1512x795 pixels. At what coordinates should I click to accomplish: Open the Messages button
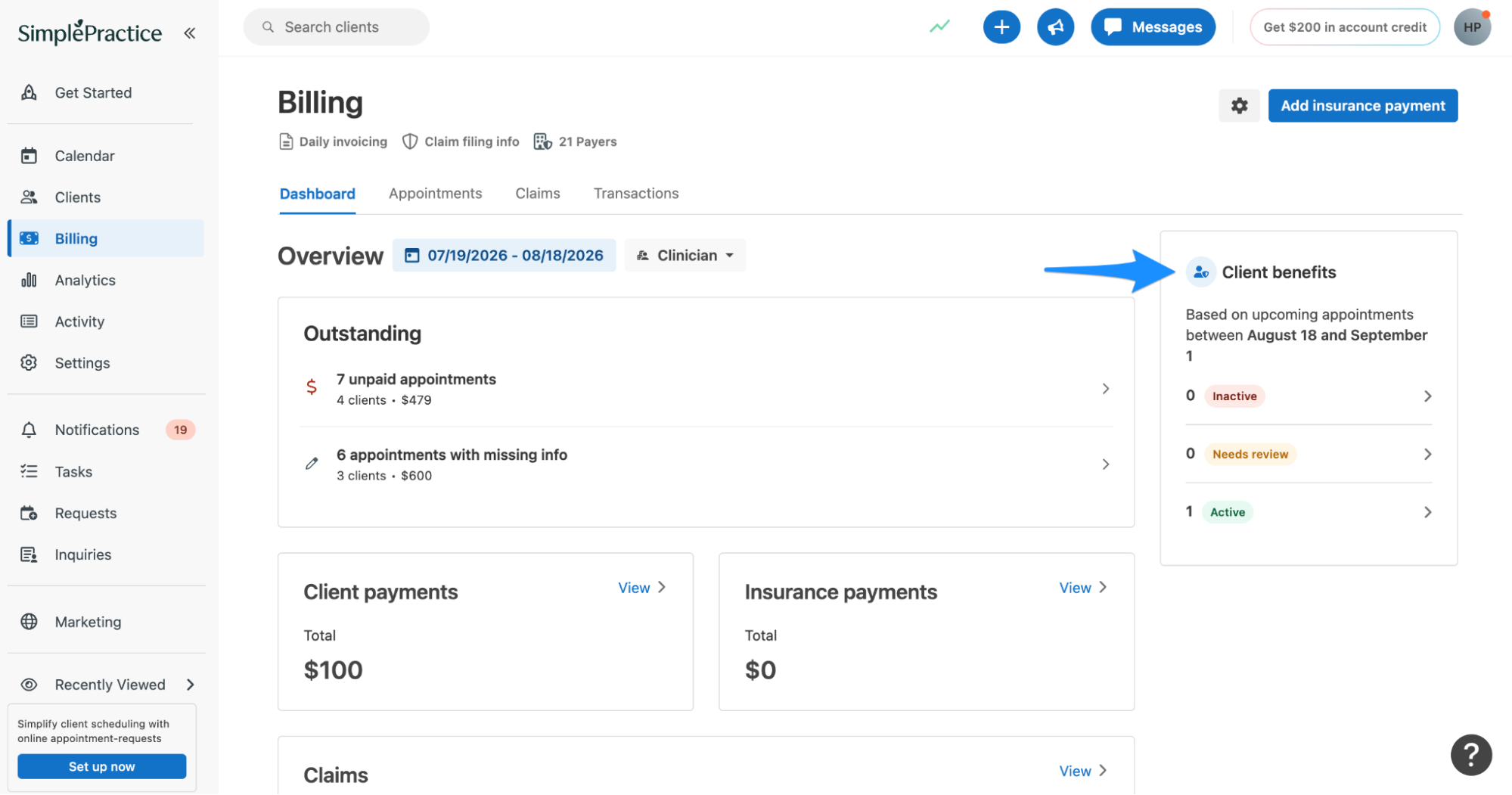pos(1152,27)
